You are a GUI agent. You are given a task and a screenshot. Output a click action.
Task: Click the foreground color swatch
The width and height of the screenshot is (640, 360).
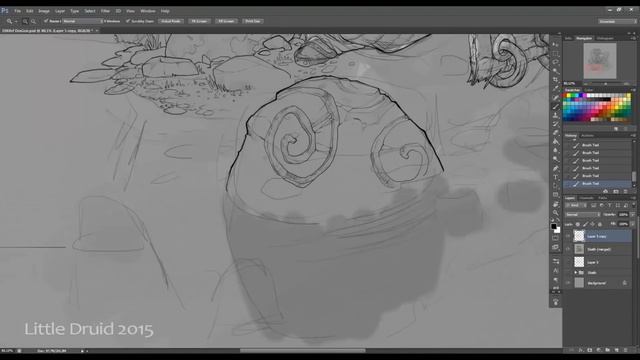click(553, 226)
